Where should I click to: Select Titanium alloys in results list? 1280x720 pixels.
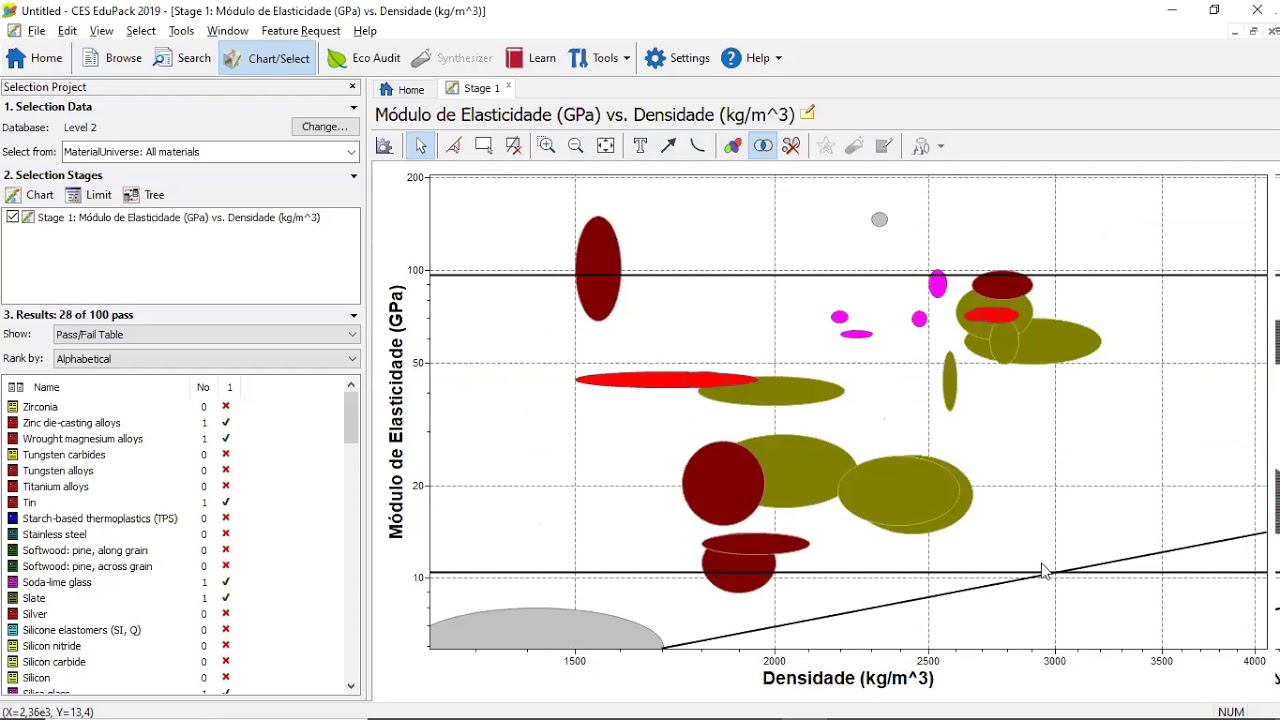(55, 487)
